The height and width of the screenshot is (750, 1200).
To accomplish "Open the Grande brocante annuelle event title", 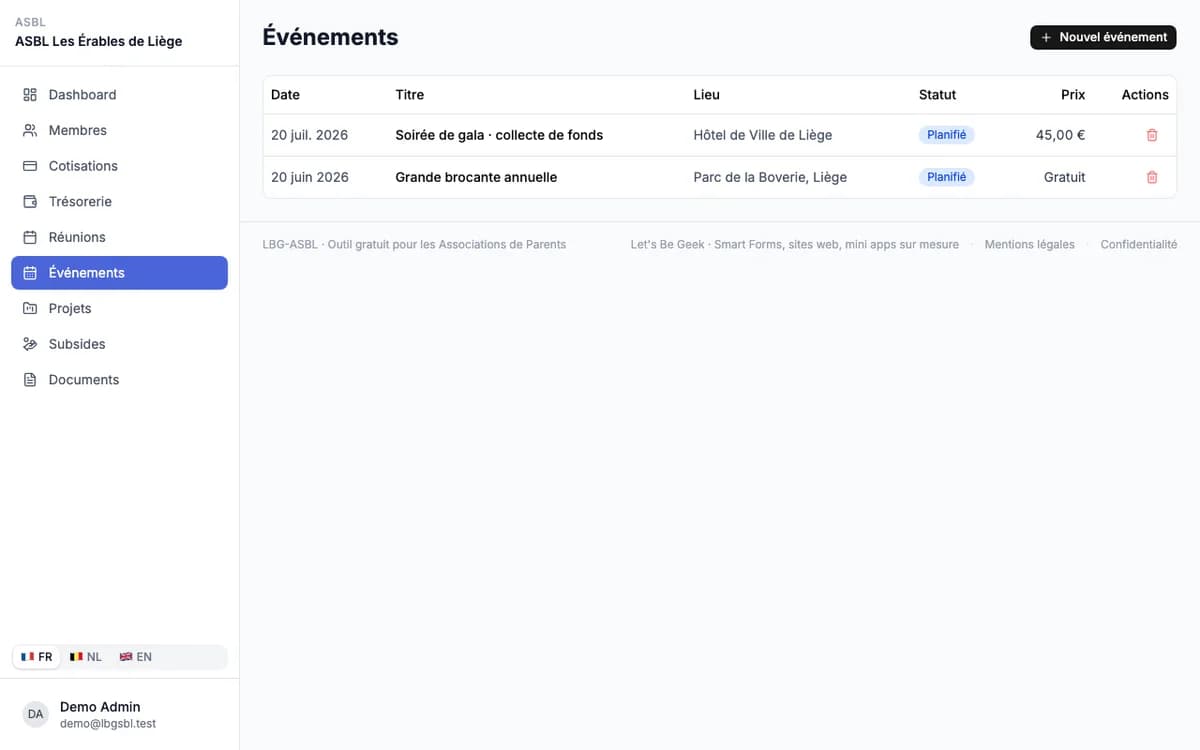I will pyautogui.click(x=476, y=177).
